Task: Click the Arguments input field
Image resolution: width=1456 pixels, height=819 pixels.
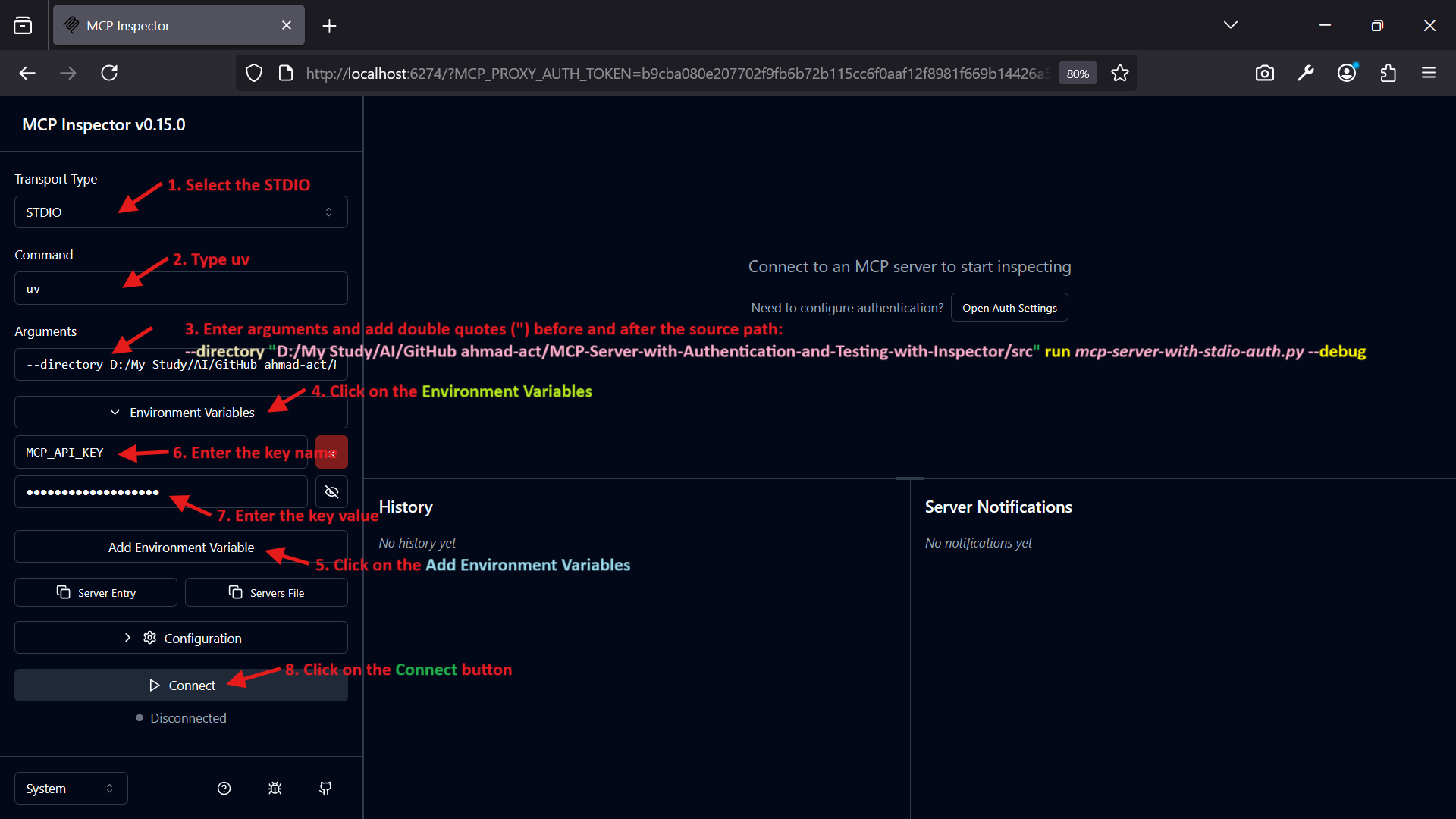Action: pos(181,365)
